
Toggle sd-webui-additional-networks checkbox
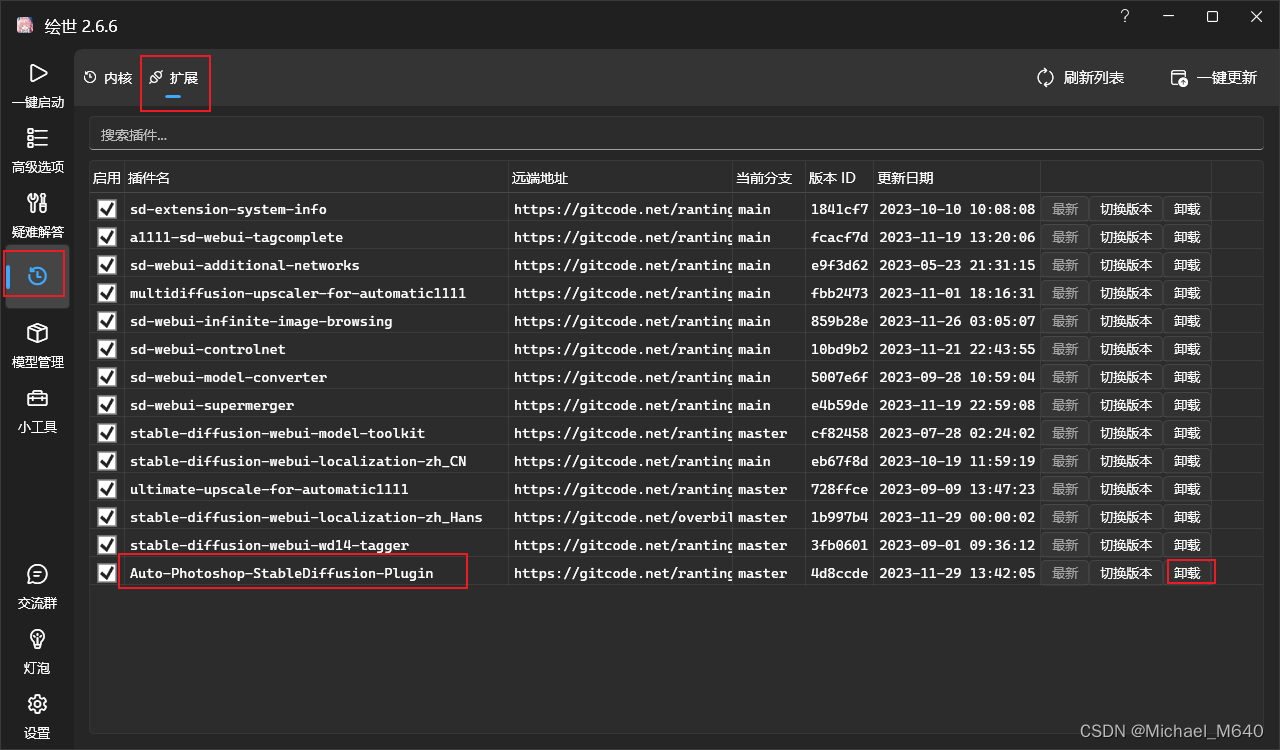click(107, 265)
